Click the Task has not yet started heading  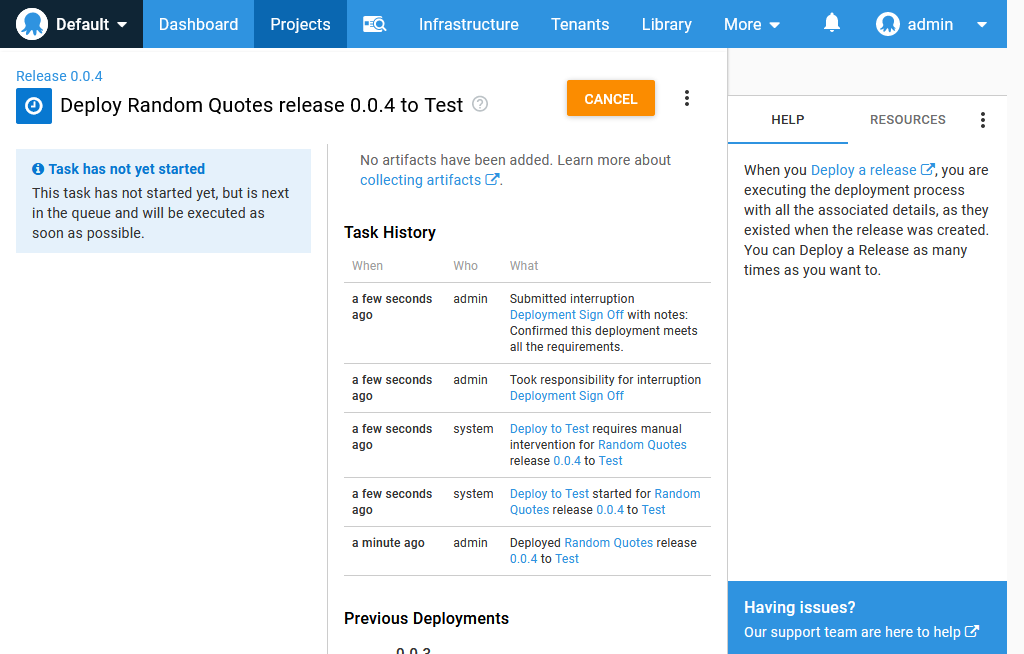pos(127,169)
